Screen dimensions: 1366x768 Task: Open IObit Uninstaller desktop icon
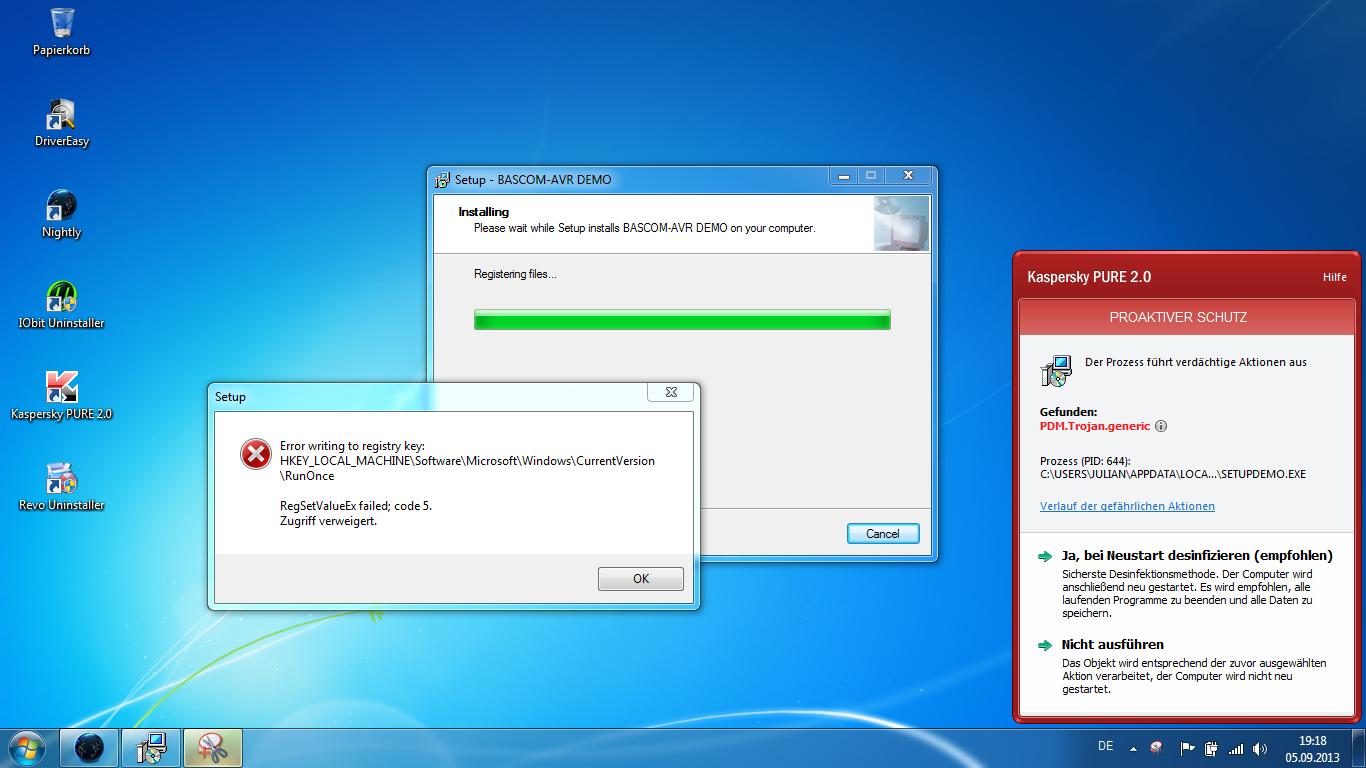tap(61, 305)
